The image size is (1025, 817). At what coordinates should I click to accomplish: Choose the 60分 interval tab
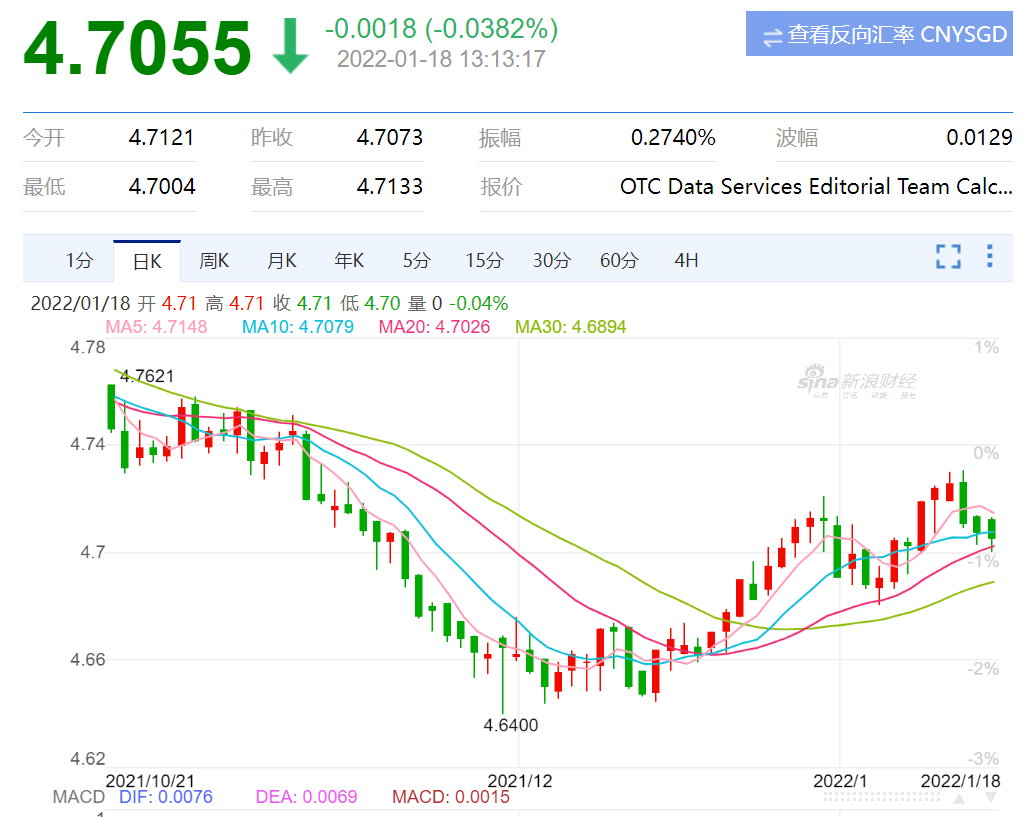click(618, 261)
